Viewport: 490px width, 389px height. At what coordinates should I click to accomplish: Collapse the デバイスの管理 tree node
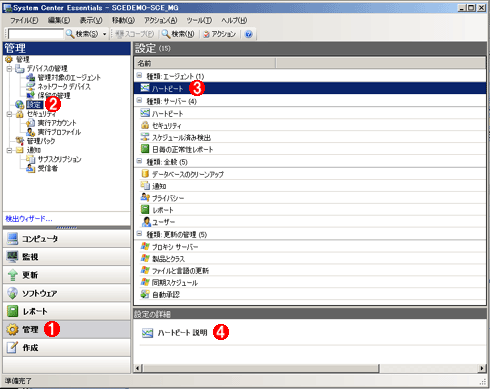(9, 69)
